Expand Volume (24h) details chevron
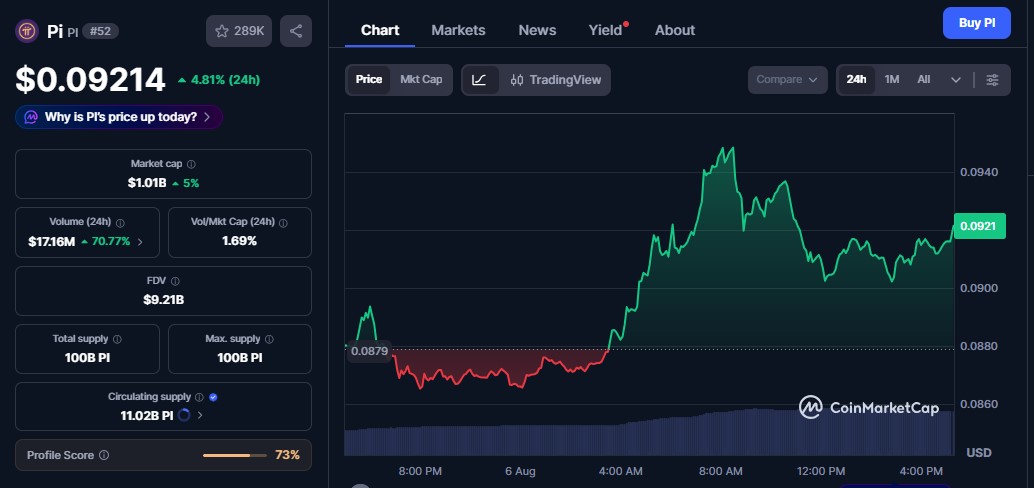This screenshot has width=1034, height=488. click(140, 242)
